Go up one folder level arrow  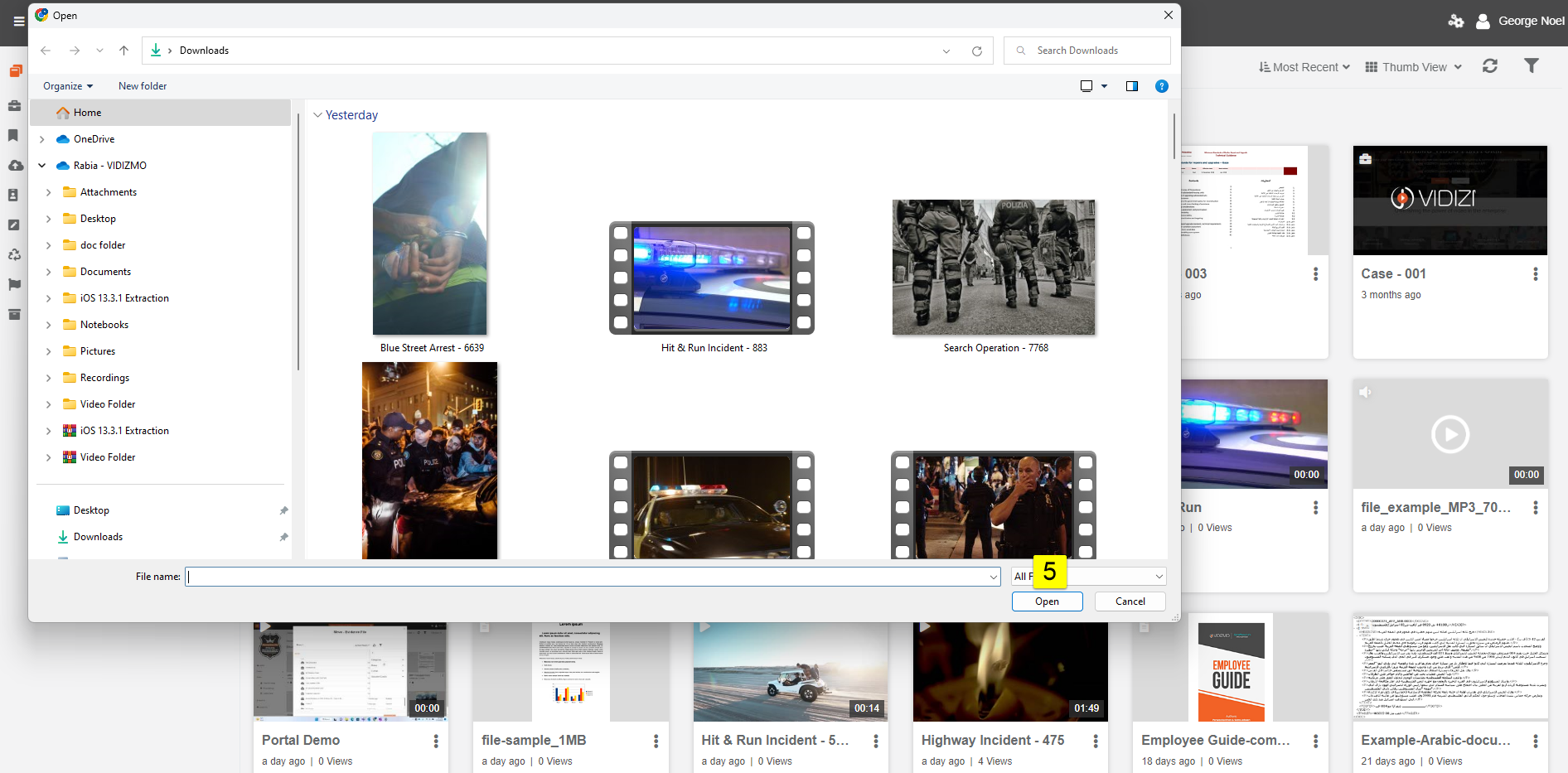point(123,51)
